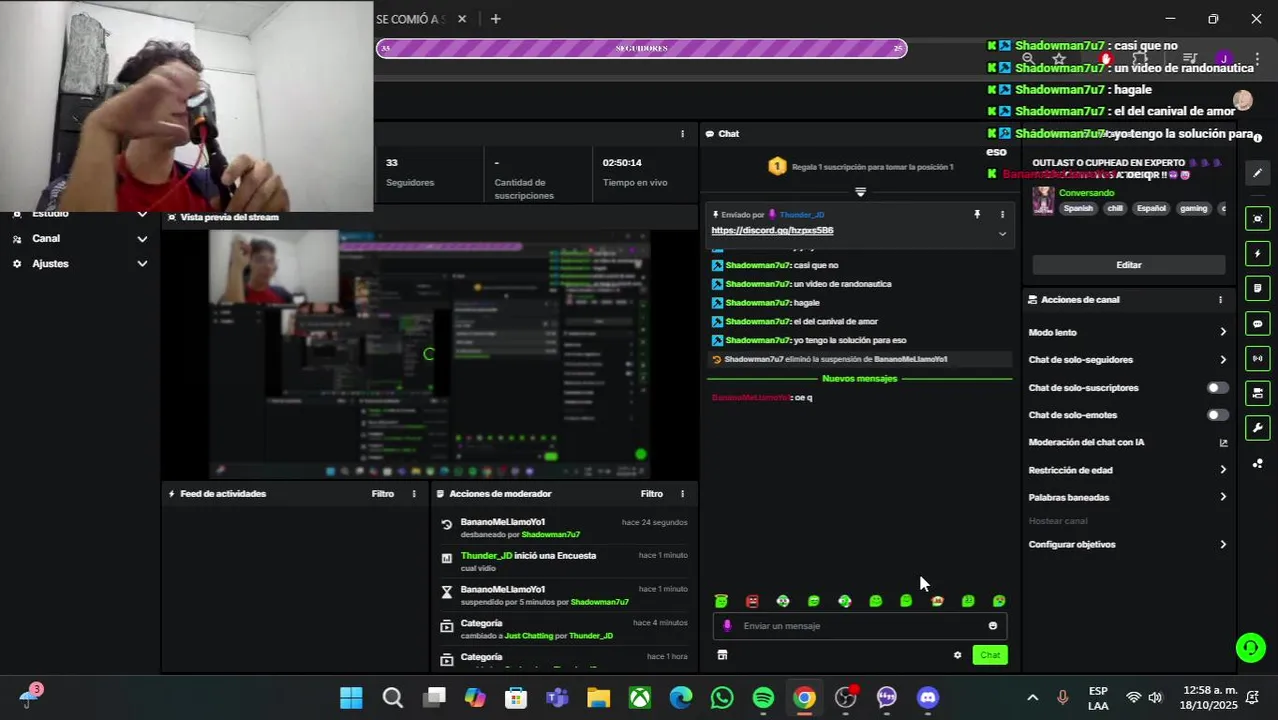Image resolution: width=1278 pixels, height=720 pixels.
Task: Click the stream category thumbnail image
Action: point(1043,200)
